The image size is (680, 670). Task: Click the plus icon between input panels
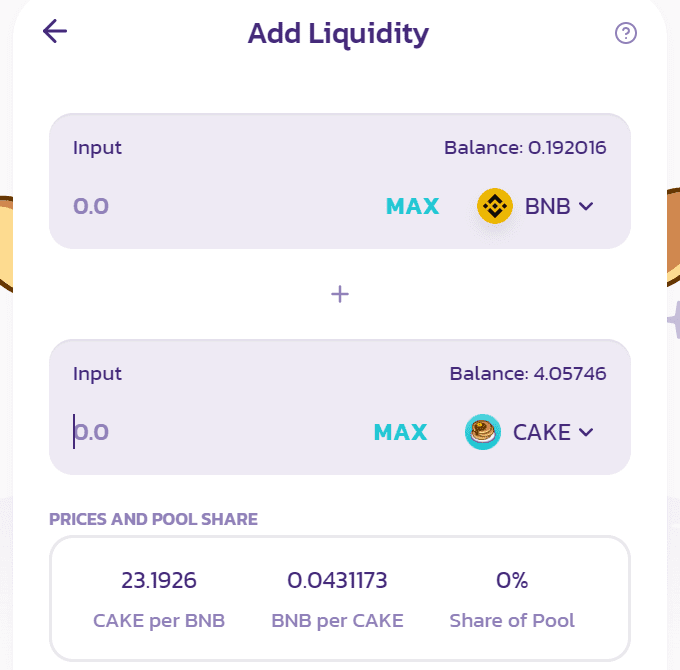pyautogui.click(x=340, y=294)
